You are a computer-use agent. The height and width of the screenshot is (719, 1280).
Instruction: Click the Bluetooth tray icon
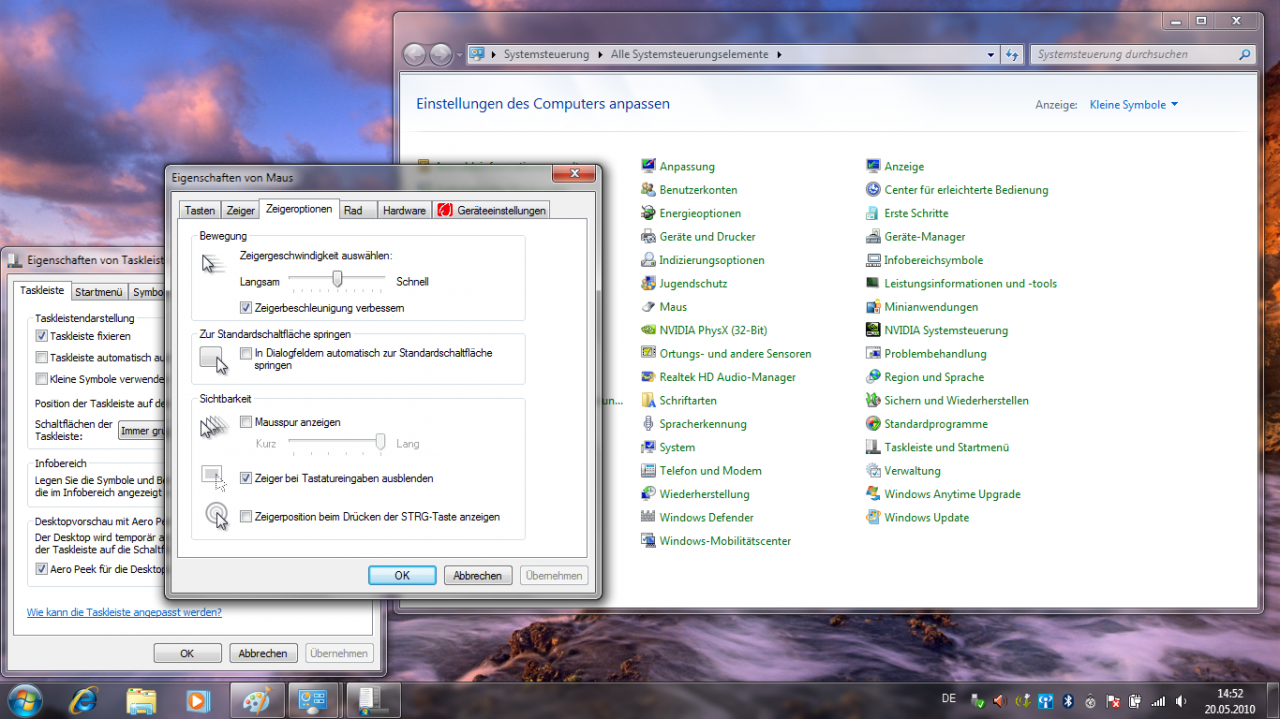point(1067,701)
